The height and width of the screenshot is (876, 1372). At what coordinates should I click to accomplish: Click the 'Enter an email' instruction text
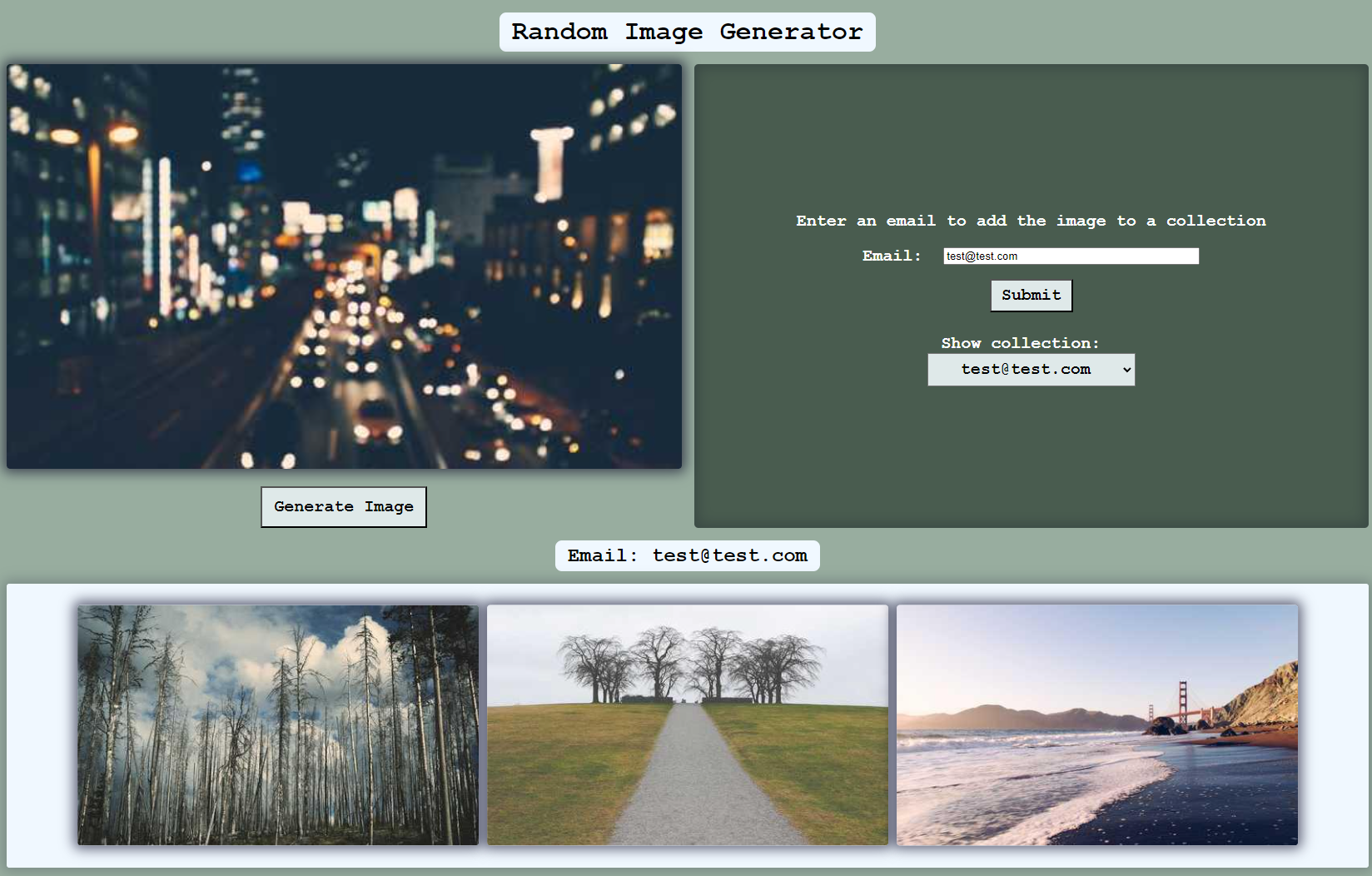[1031, 221]
